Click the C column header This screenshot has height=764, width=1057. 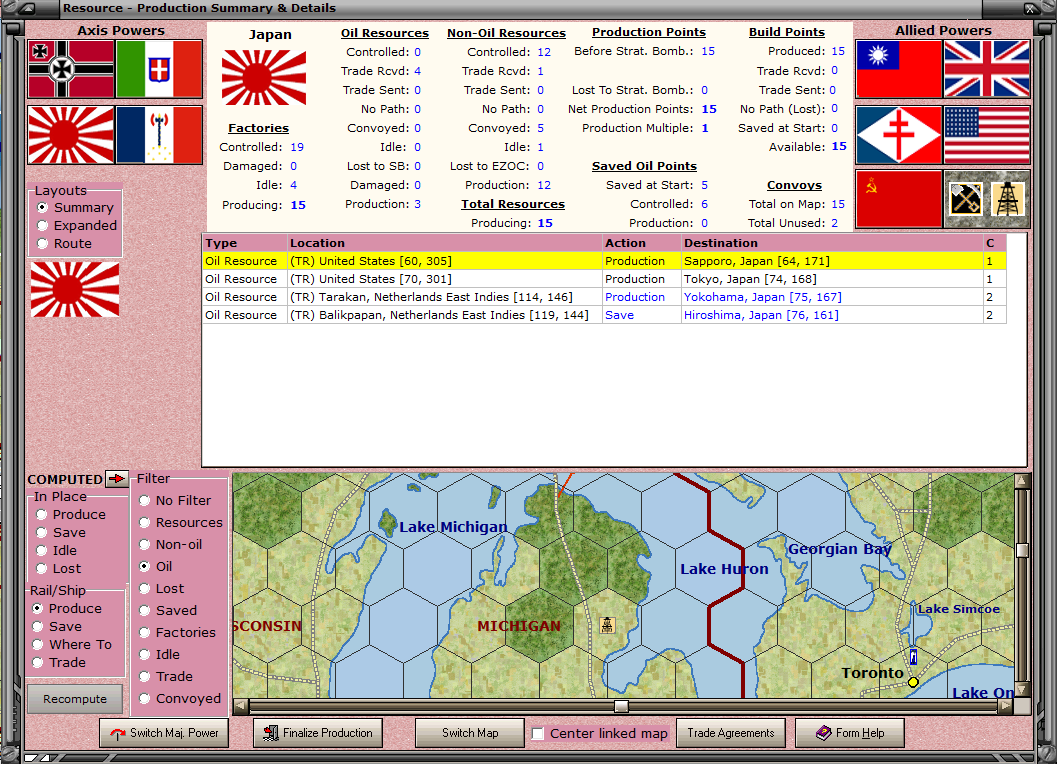994,243
